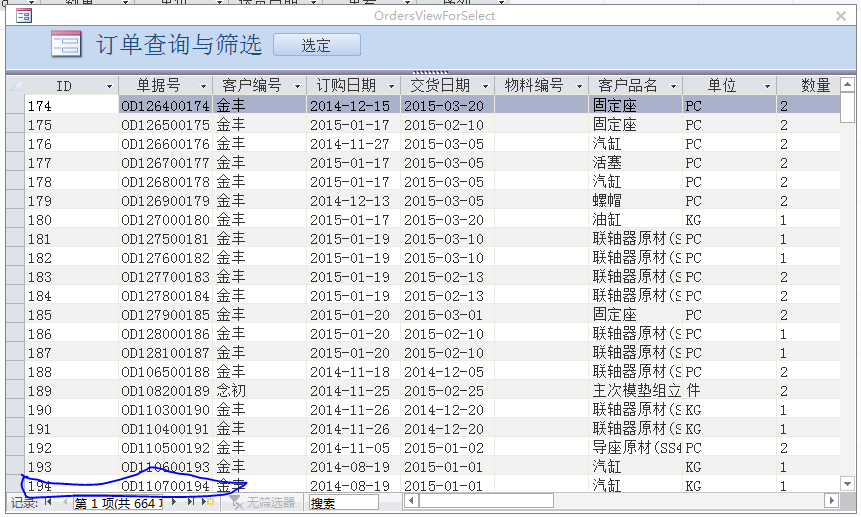
Task: Select row 174 using its row selector
Action: click(x=15, y=106)
